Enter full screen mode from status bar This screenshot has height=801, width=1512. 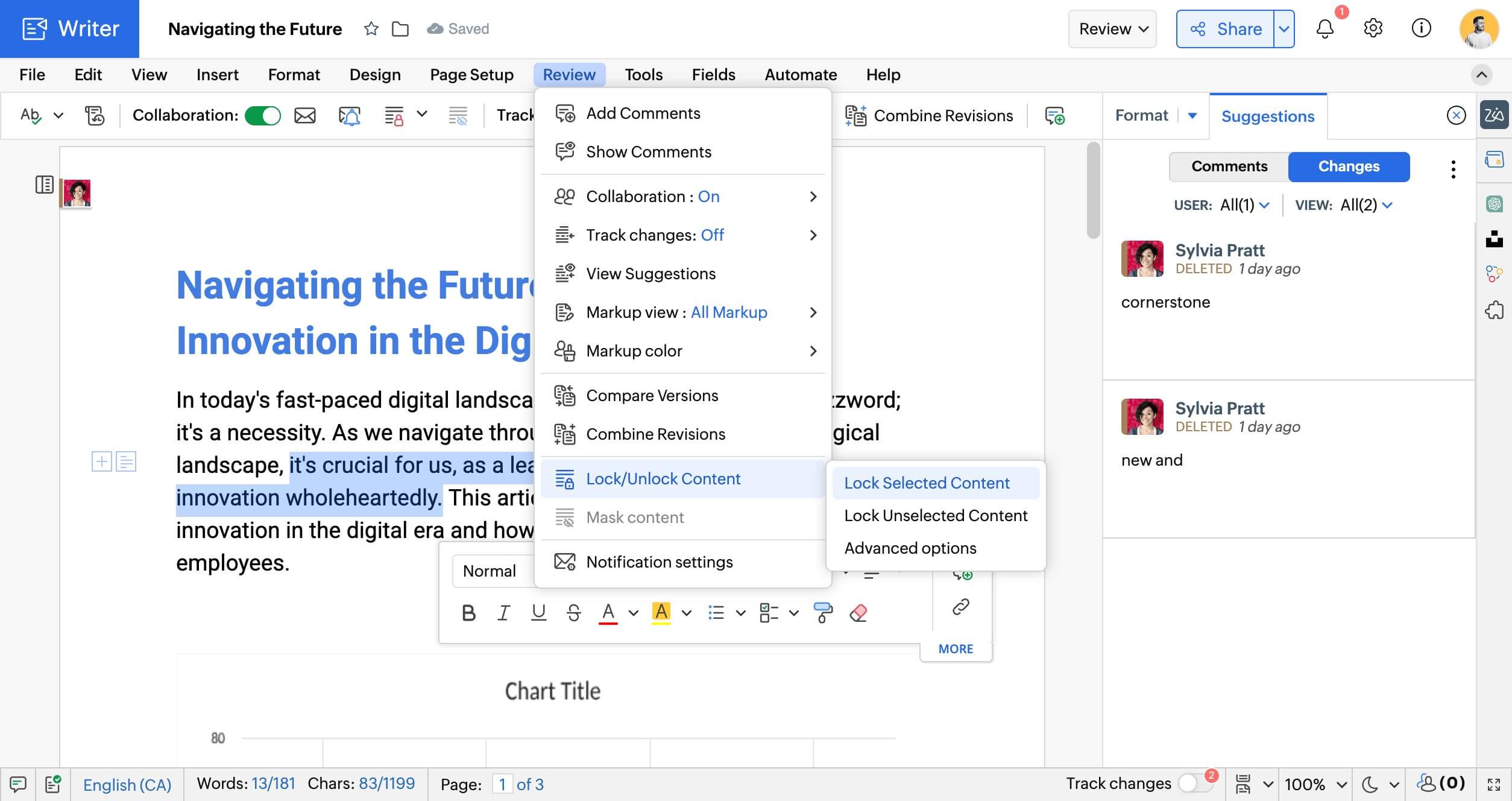1493,784
